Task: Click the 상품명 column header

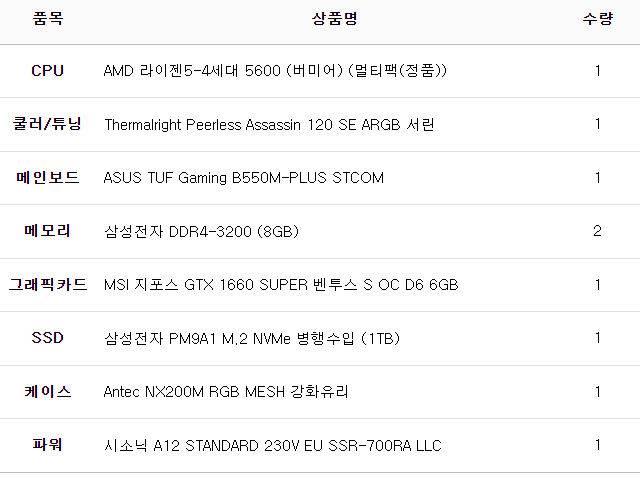Action: pyautogui.click(x=335, y=19)
